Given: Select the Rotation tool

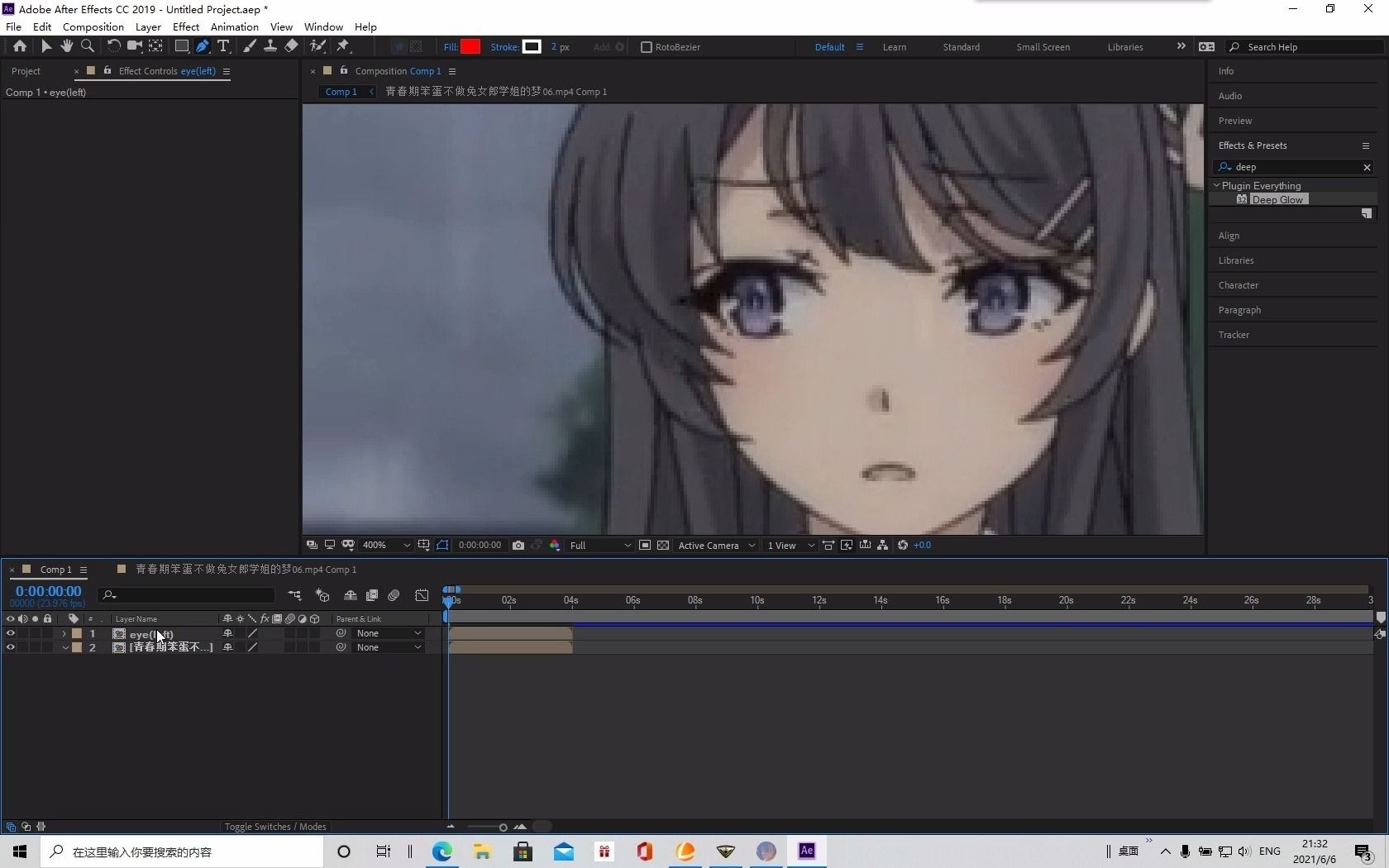Looking at the screenshot, I should 113,46.
